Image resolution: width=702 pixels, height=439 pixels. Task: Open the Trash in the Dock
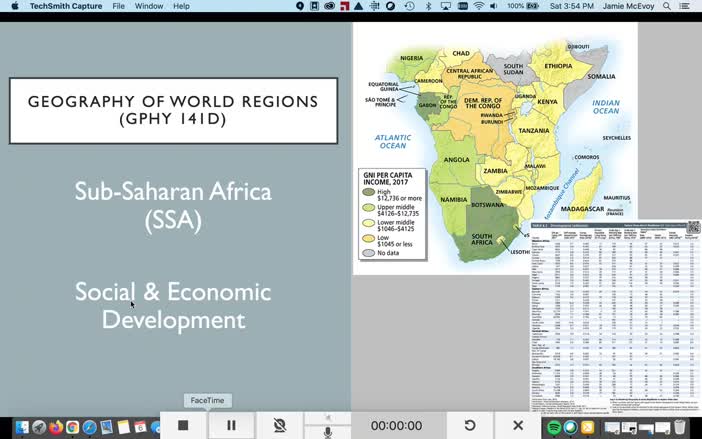pyautogui.click(x=680, y=427)
